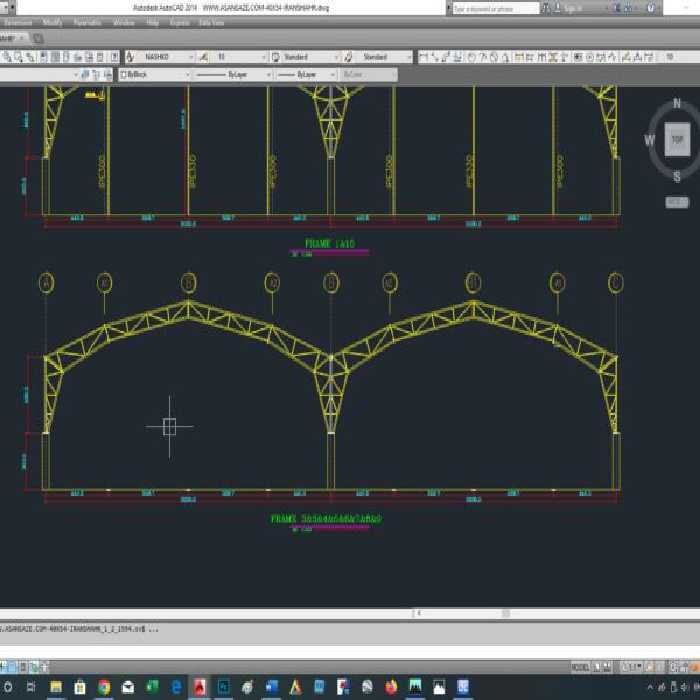Open Firefox from the taskbar
Image resolution: width=700 pixels, height=700 pixels.
pos(390,686)
